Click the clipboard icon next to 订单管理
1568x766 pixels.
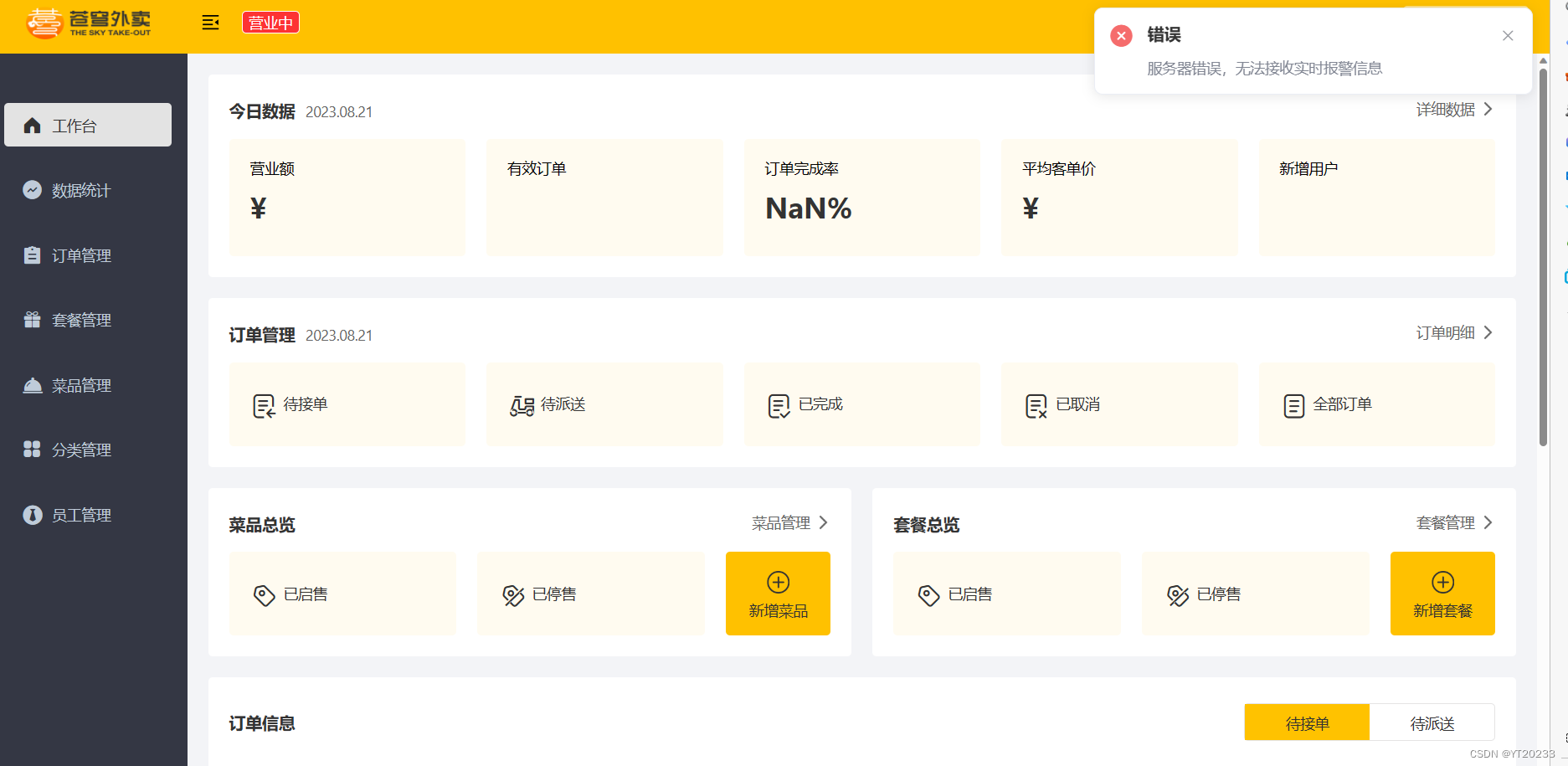click(x=33, y=255)
